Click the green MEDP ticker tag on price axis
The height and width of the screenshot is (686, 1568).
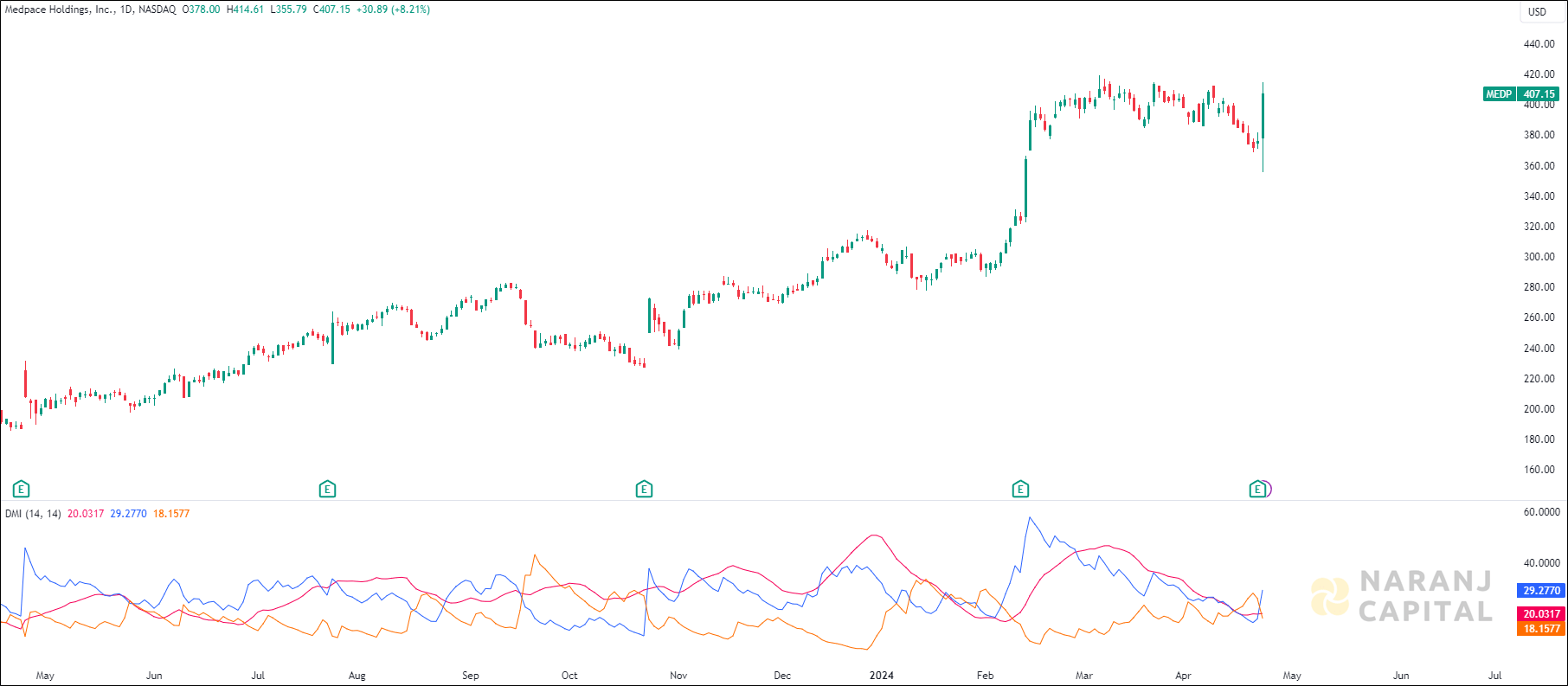tap(1499, 94)
